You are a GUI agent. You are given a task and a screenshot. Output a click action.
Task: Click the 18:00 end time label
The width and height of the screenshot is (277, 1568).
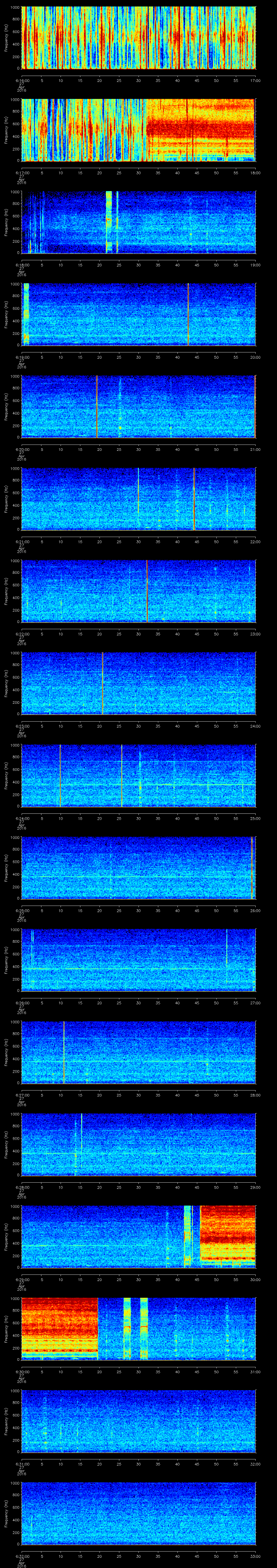pos(255,173)
